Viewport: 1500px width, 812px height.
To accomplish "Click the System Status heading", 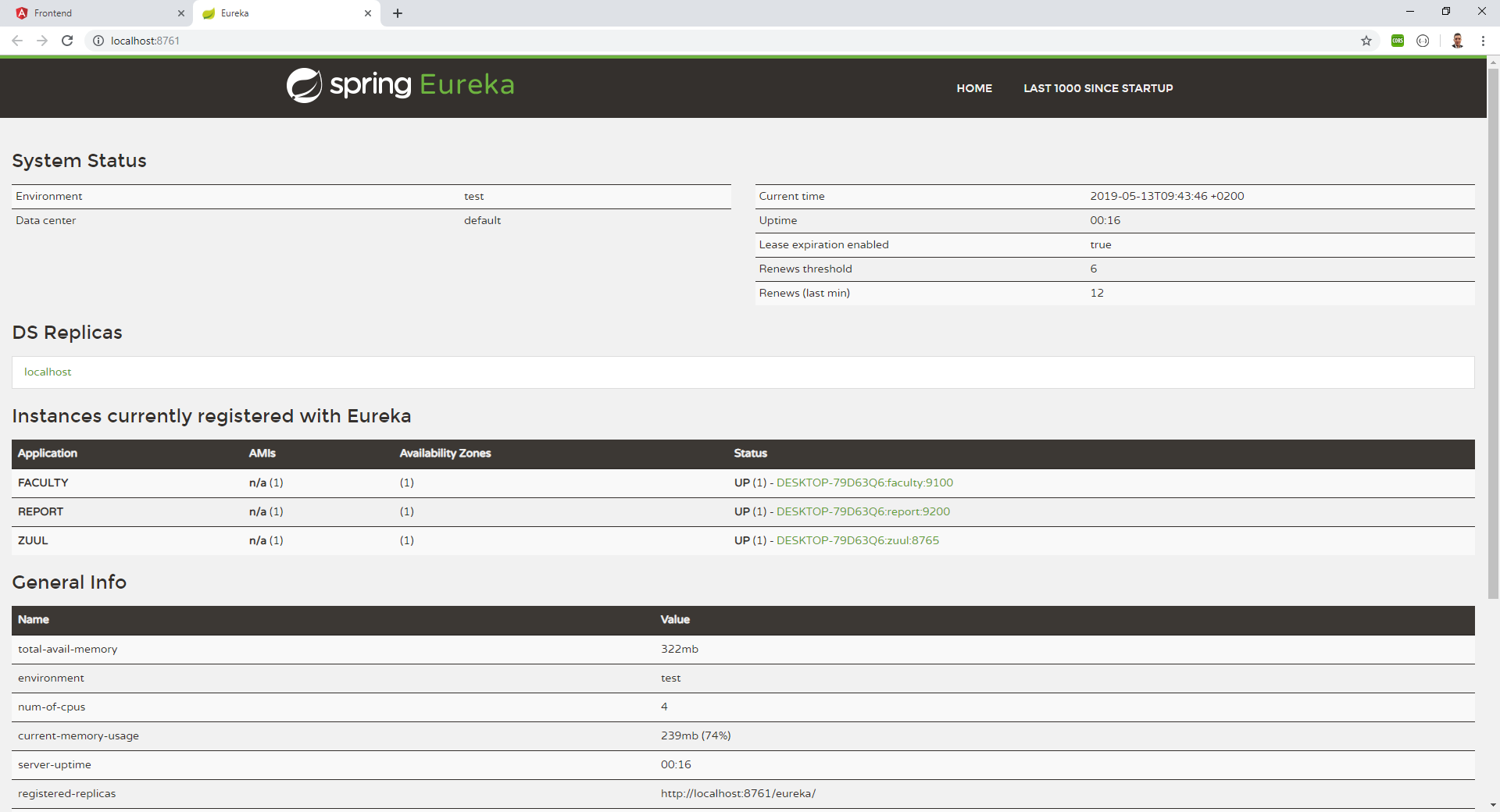I will point(79,161).
